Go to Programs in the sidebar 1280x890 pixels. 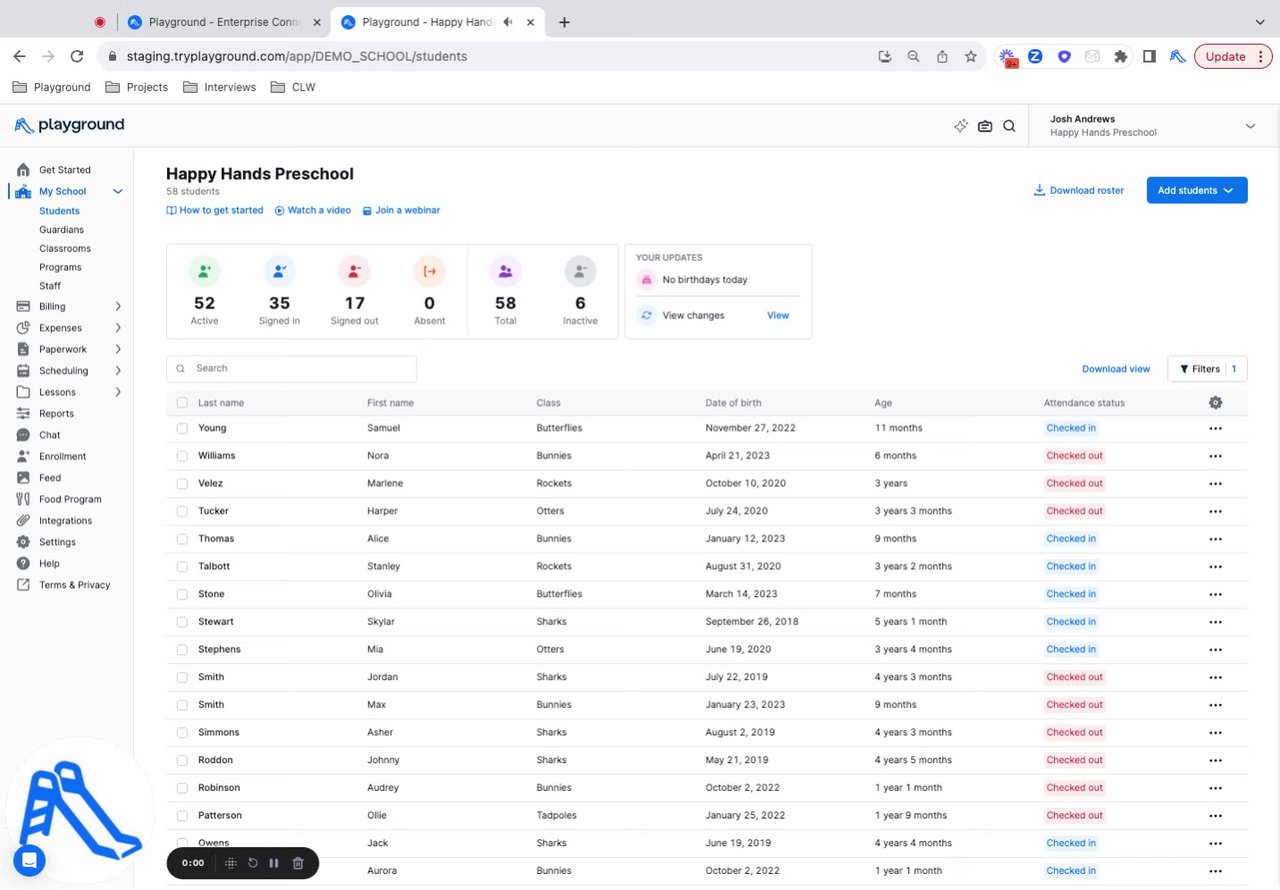coord(60,268)
